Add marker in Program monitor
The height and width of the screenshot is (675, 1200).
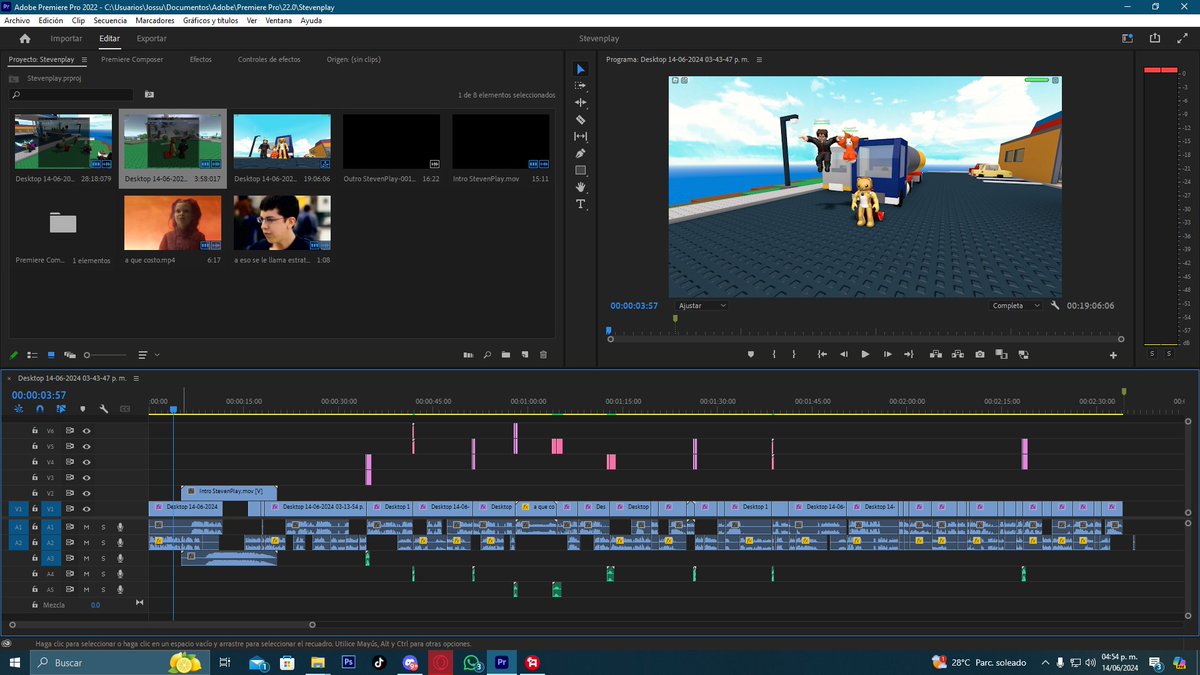(751, 354)
